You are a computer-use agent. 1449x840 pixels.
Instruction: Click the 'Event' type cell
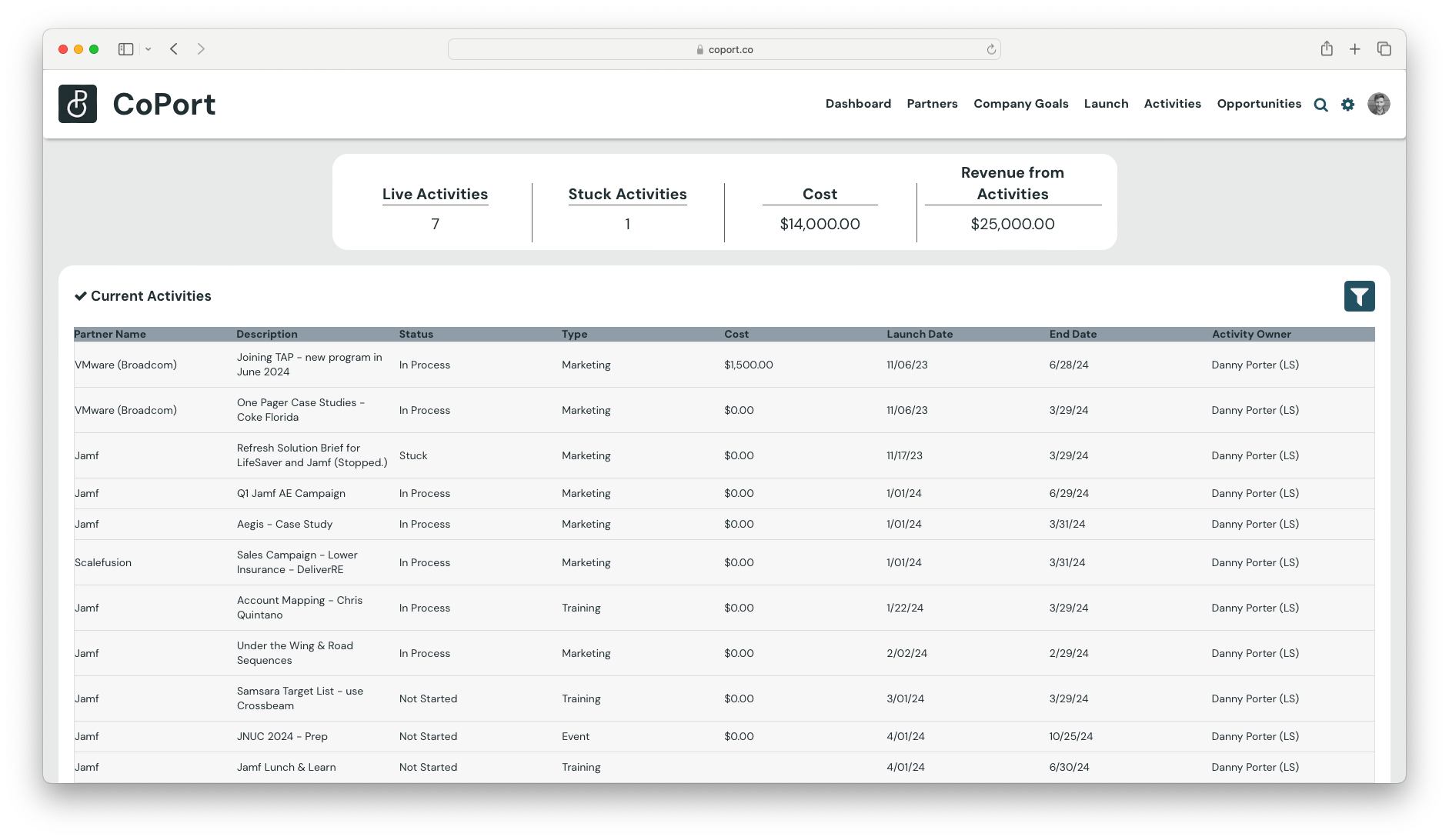(x=576, y=736)
